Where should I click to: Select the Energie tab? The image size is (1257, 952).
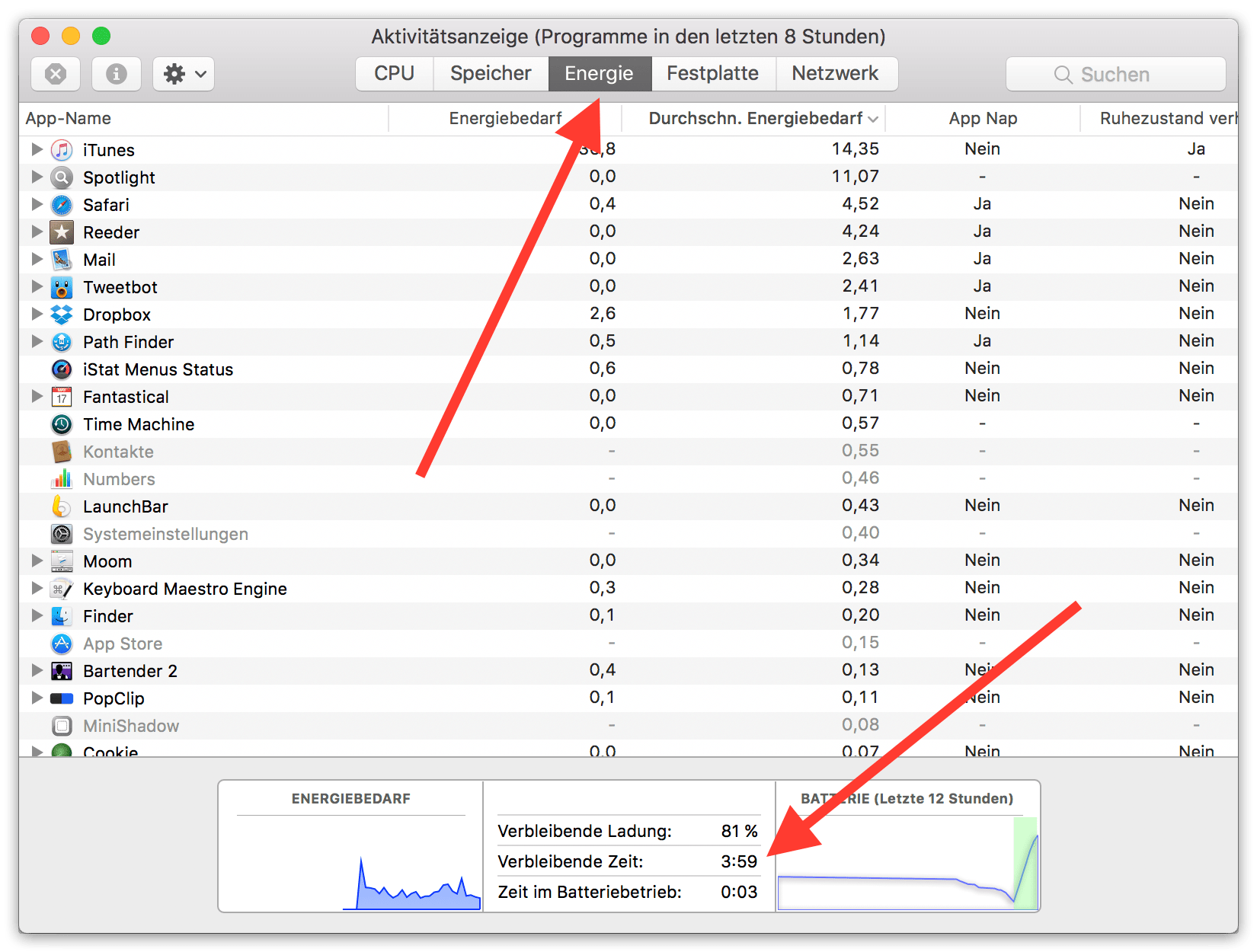[600, 74]
